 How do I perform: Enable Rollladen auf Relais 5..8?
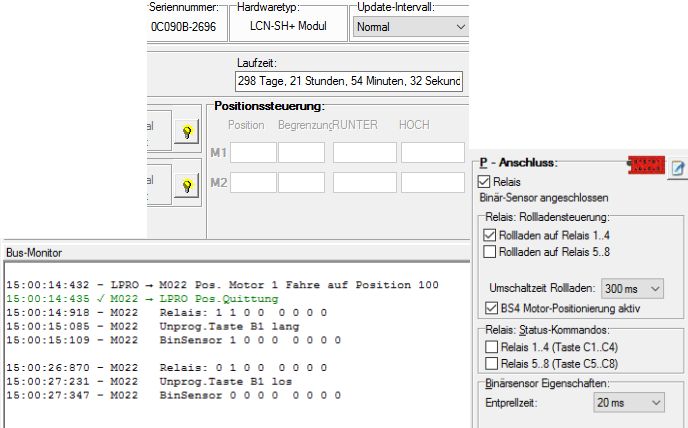(x=490, y=250)
